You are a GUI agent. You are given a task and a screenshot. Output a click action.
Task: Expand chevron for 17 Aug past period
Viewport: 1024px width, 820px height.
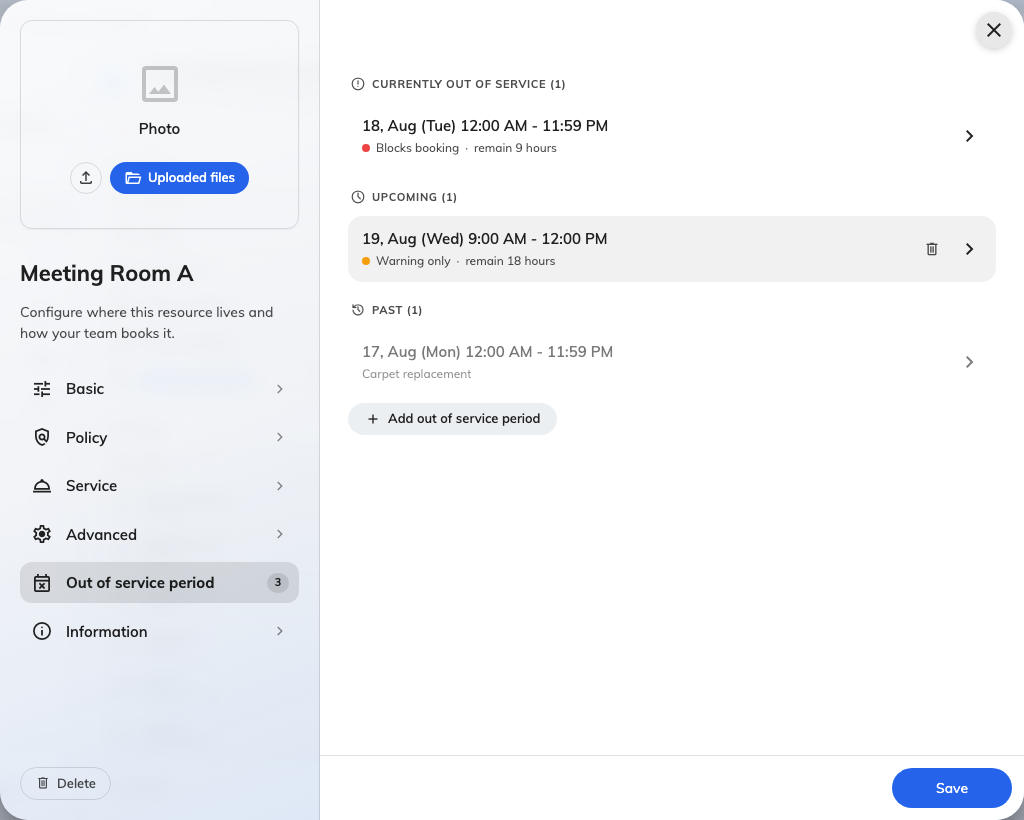pyautogui.click(x=970, y=362)
